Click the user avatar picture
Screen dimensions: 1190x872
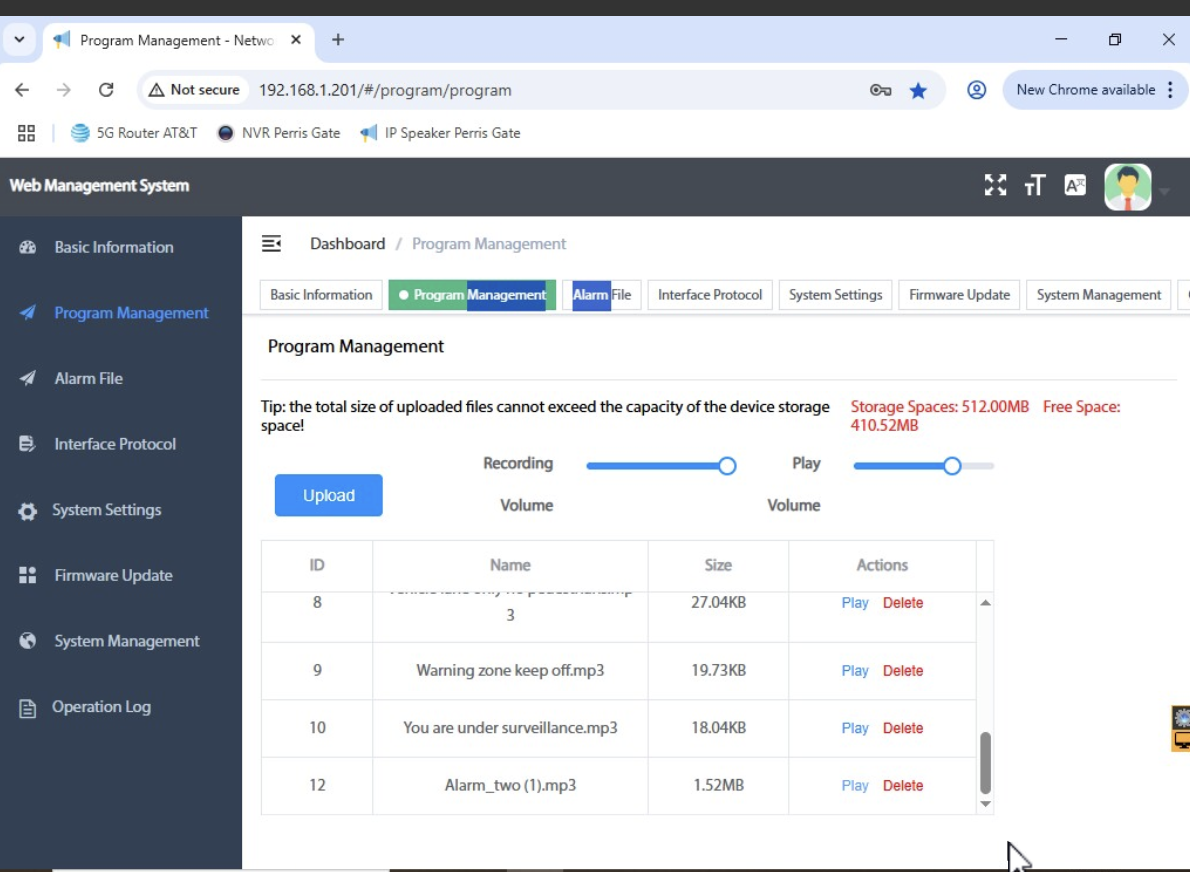(1128, 187)
